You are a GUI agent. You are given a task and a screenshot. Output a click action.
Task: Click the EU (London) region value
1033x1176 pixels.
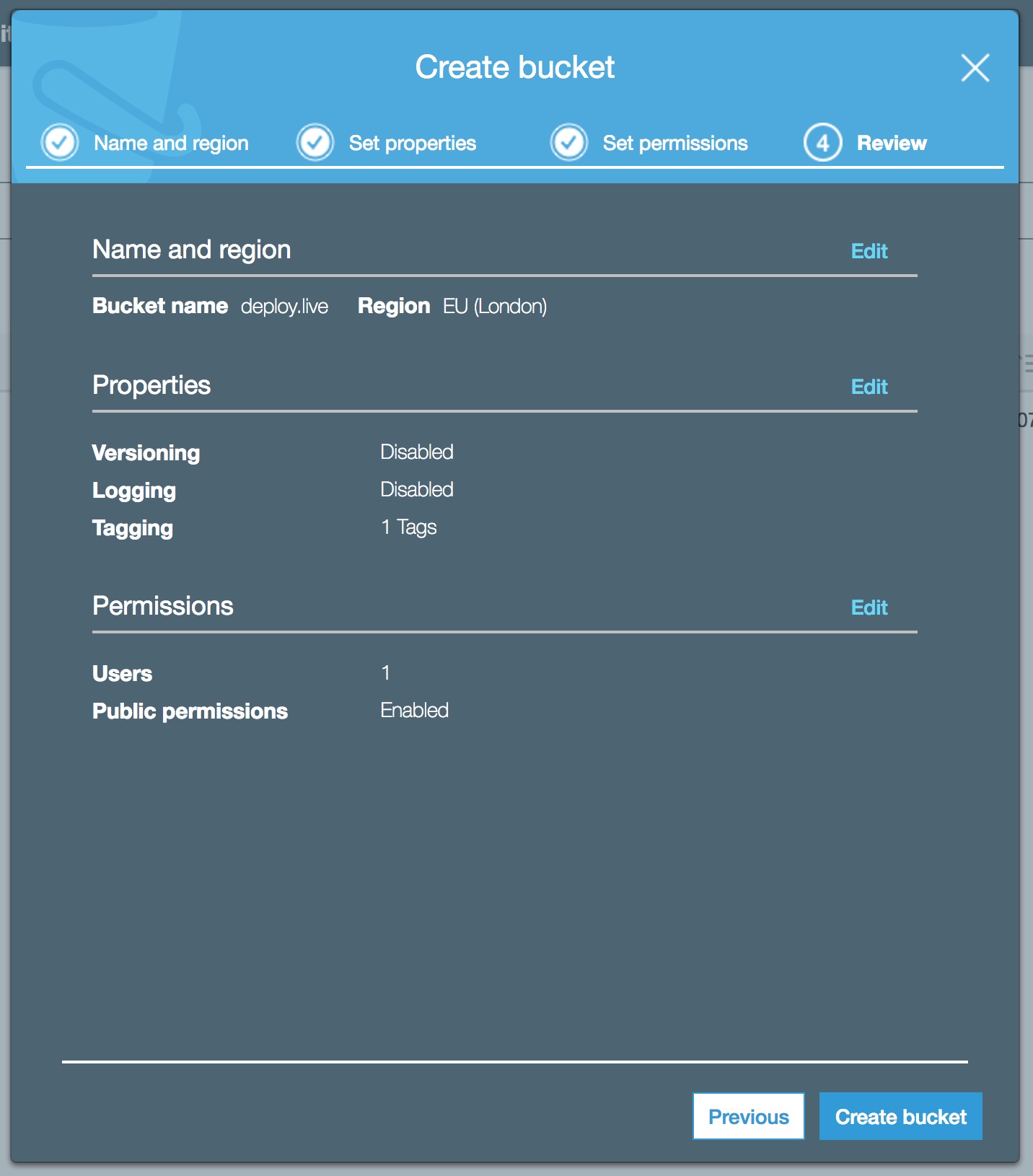pos(495,307)
